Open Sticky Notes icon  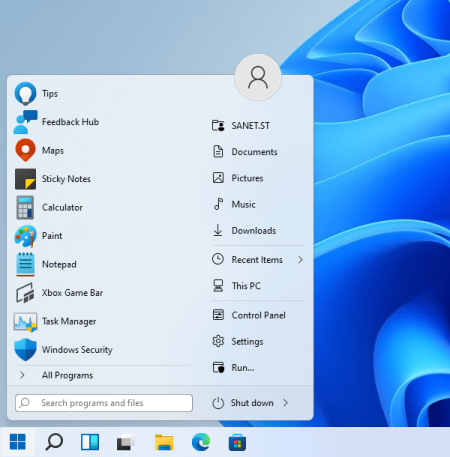(25, 179)
